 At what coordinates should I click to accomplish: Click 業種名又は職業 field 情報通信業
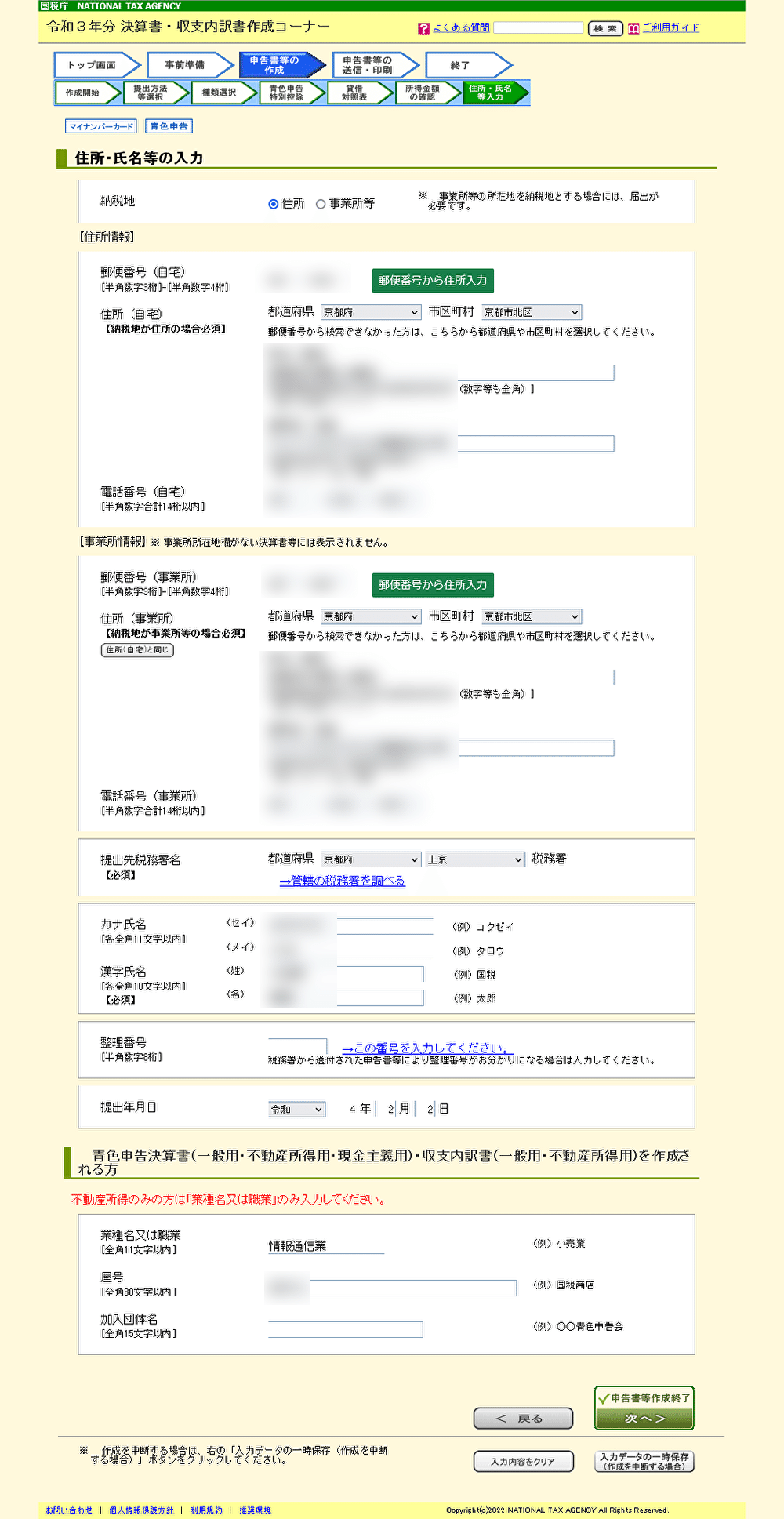pyautogui.click(x=326, y=1245)
